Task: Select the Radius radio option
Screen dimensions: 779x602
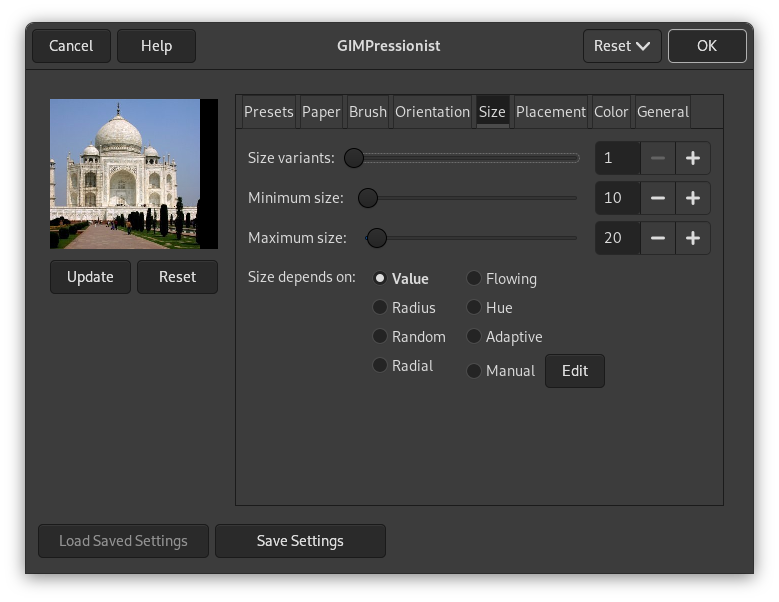Action: tap(380, 308)
